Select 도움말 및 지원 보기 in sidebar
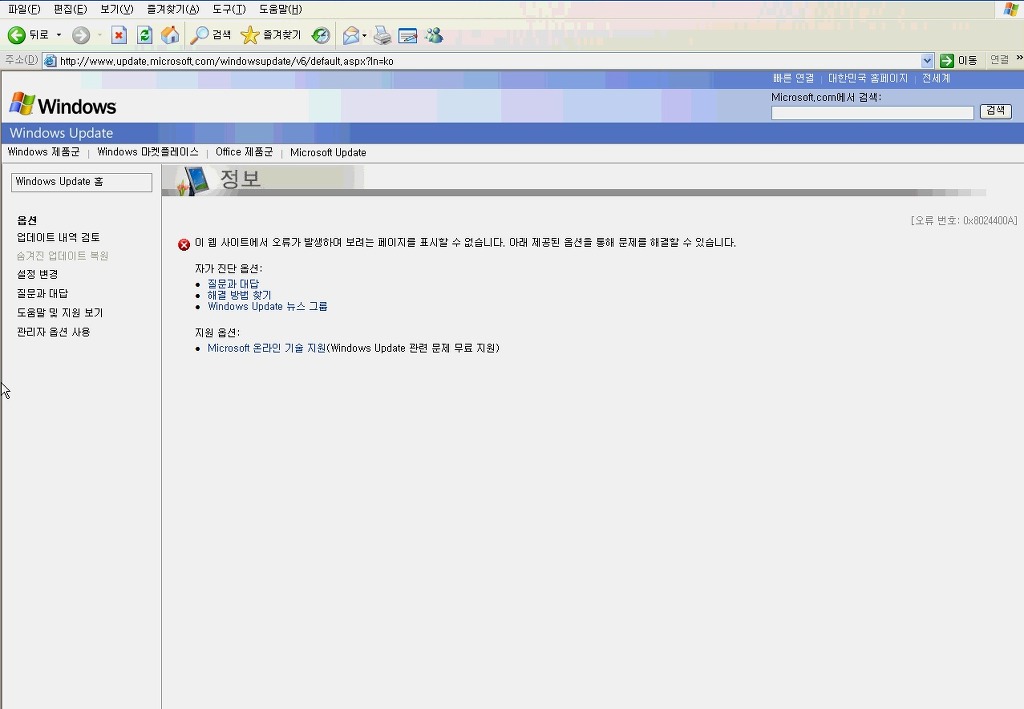 click(60, 313)
